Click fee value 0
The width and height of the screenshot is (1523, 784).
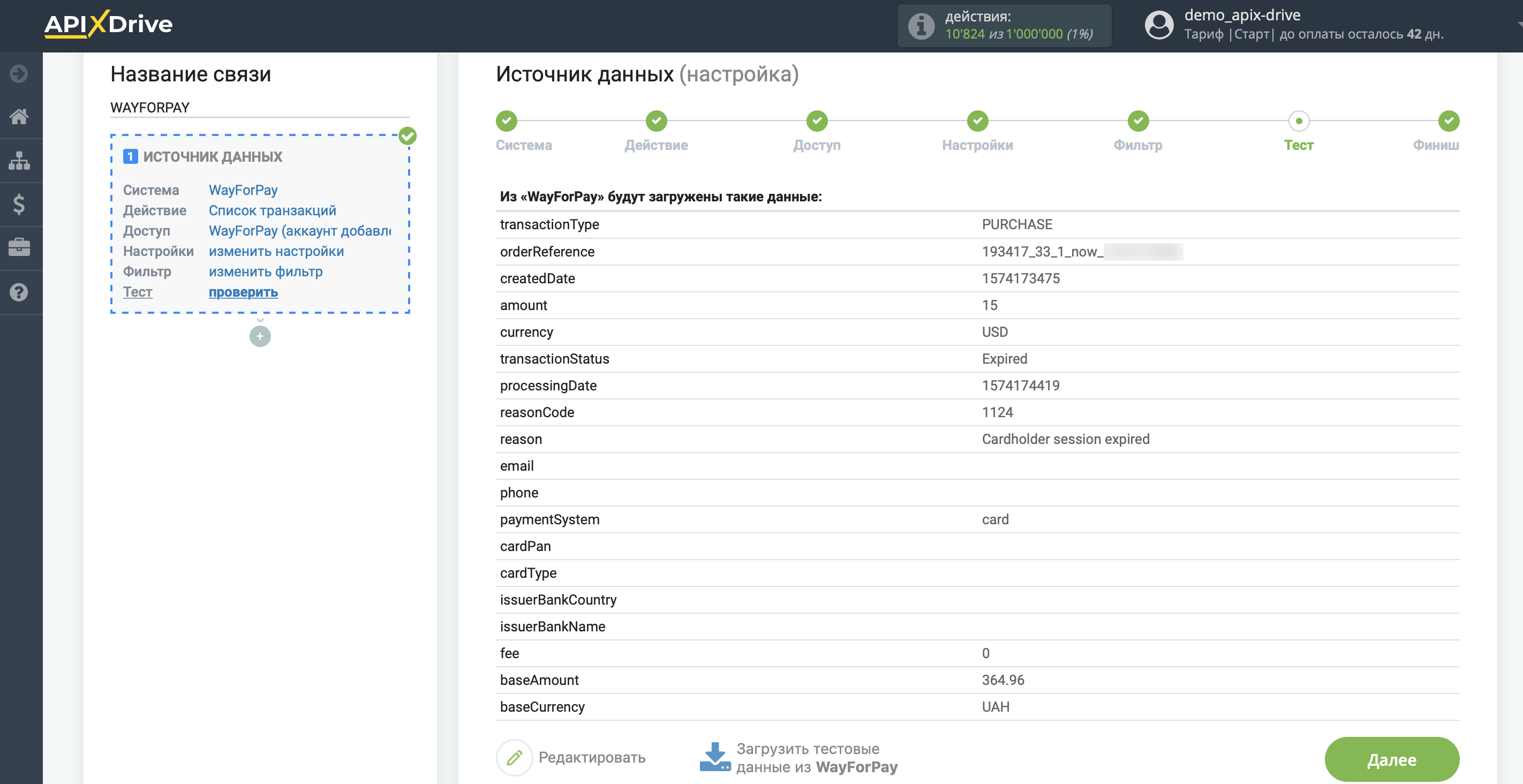tap(985, 654)
